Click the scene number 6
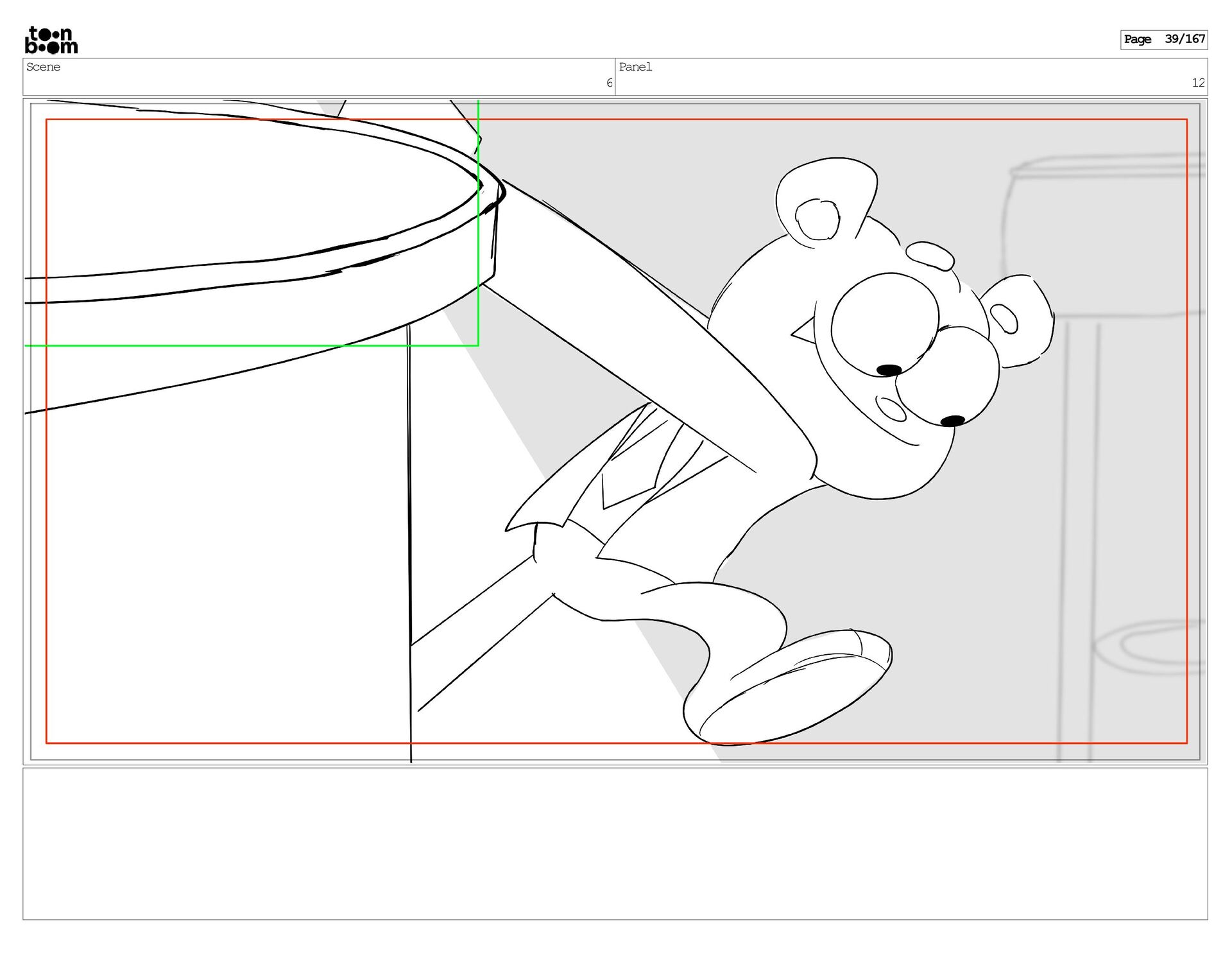 [x=609, y=83]
